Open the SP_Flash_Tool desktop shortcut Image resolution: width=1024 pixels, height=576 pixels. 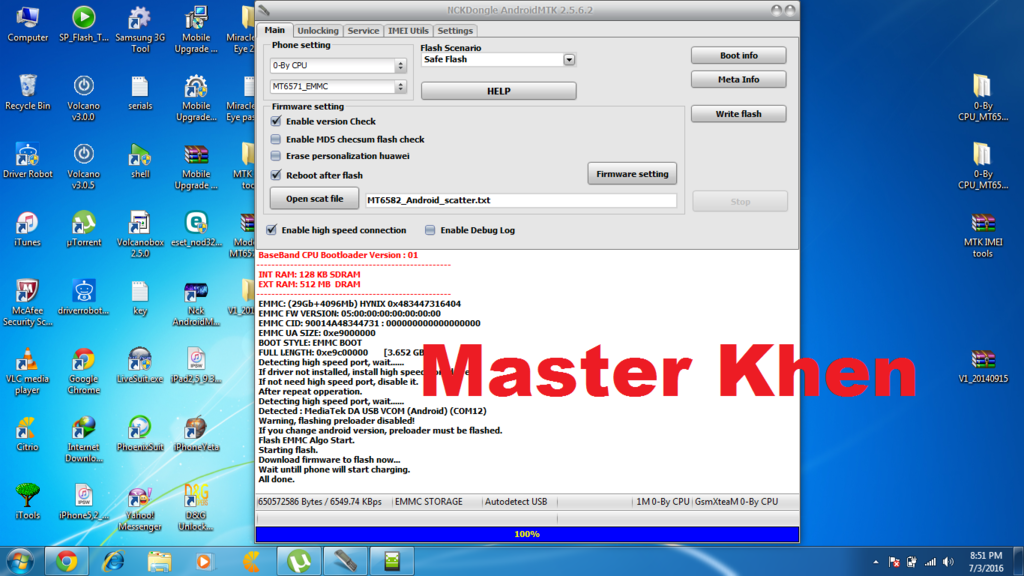pos(84,19)
